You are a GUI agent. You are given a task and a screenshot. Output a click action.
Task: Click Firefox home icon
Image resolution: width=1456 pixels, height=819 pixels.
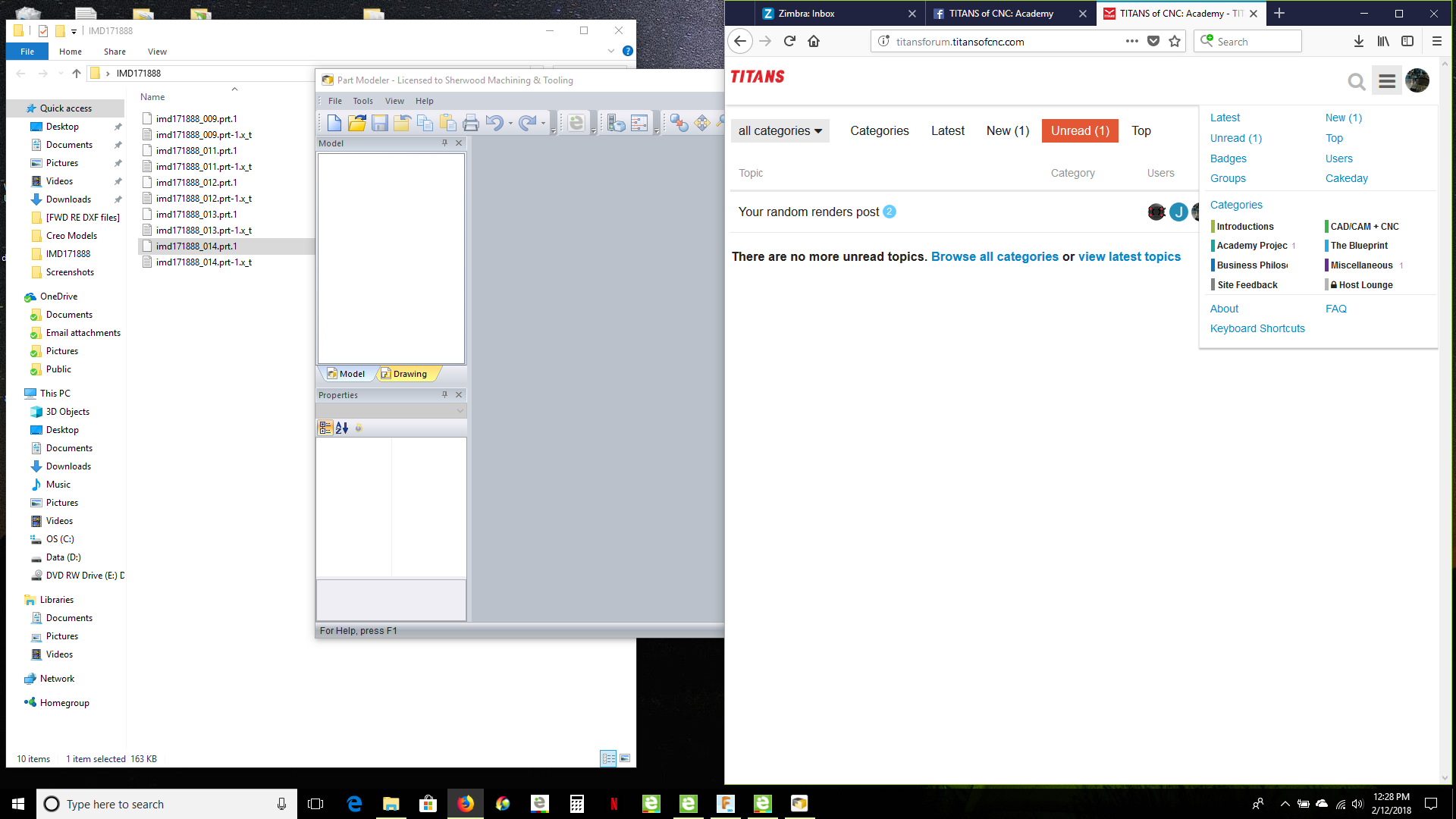tap(814, 41)
